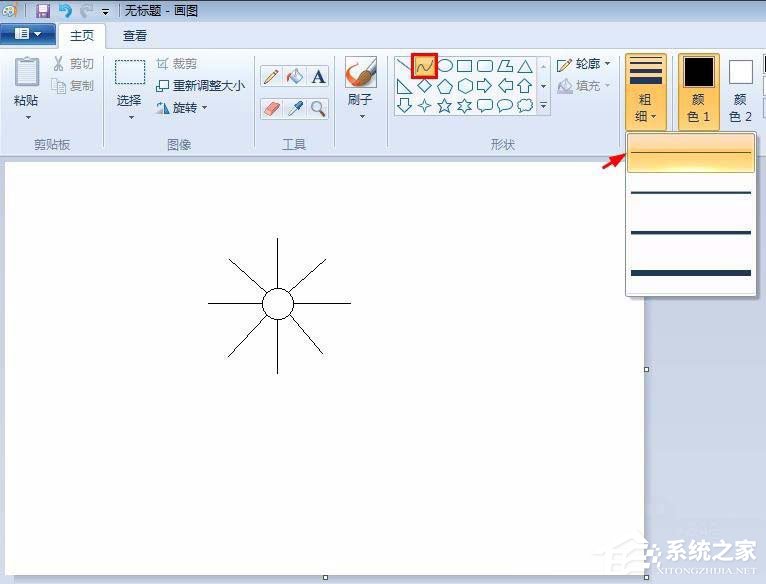Choose the Polygon shape
This screenshot has width=766, height=584.
tap(505, 65)
